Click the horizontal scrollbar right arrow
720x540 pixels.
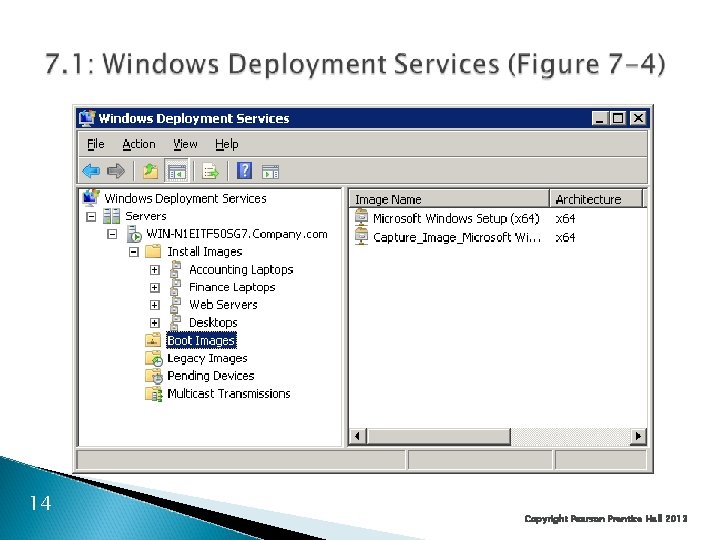tap(638, 436)
